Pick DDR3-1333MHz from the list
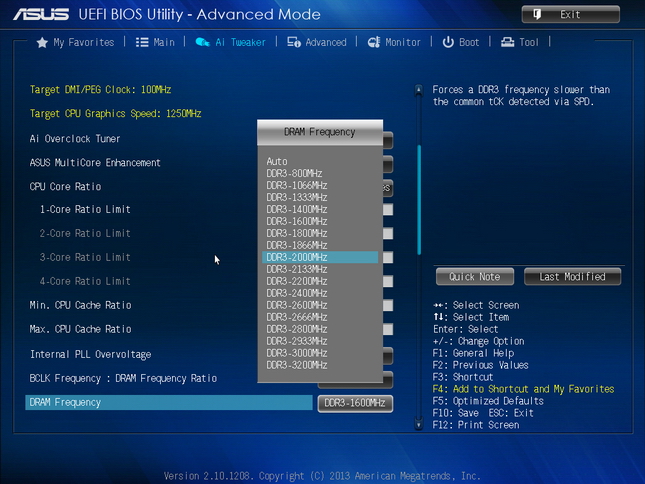Viewport: 645px width, 484px height. tap(297, 197)
